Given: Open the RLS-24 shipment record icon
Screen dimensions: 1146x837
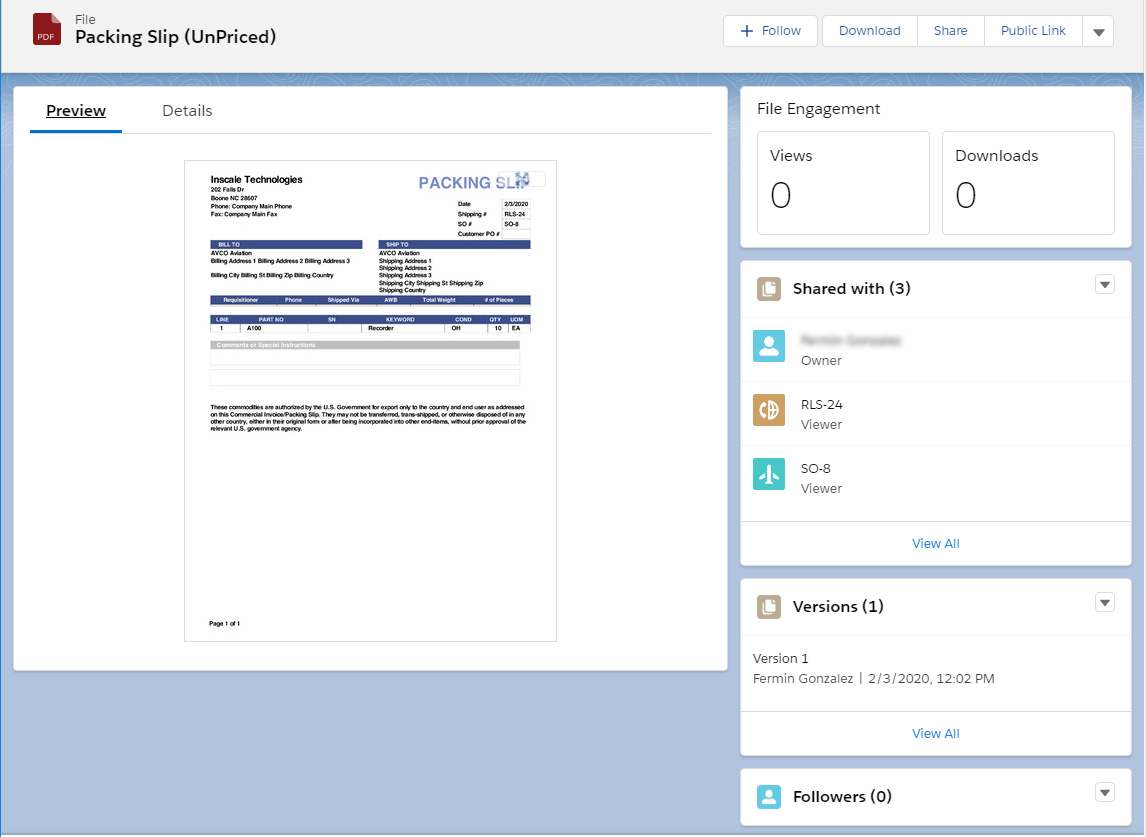Looking at the screenshot, I should tap(769, 410).
